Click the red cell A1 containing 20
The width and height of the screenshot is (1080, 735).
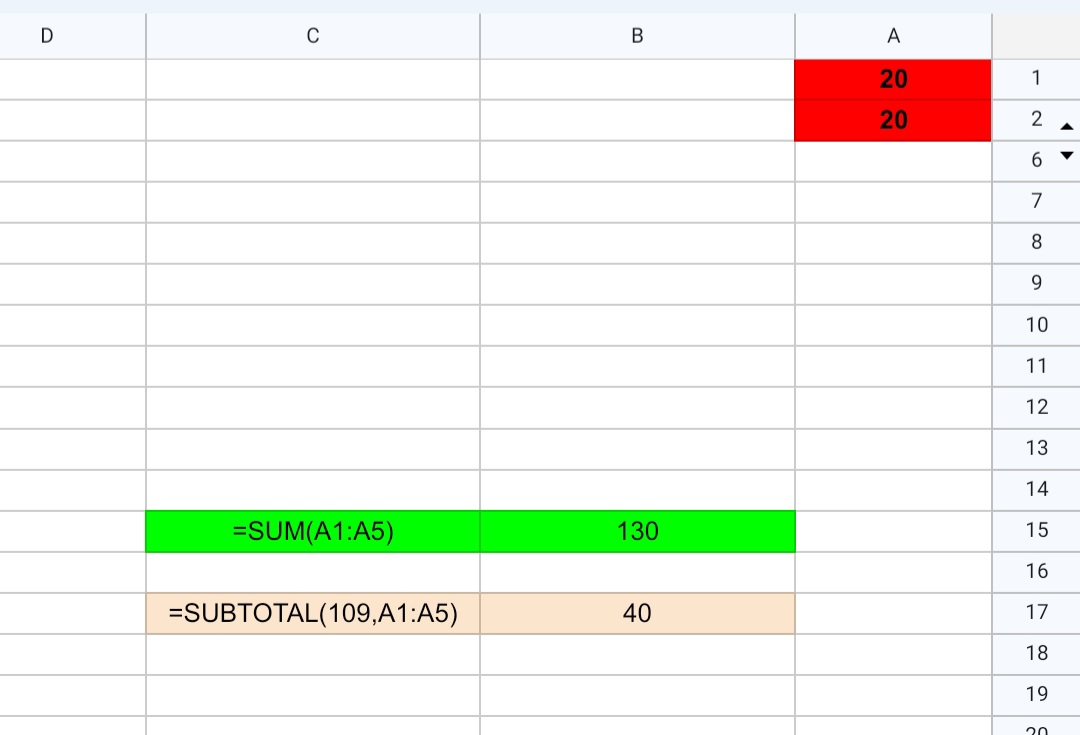click(893, 78)
